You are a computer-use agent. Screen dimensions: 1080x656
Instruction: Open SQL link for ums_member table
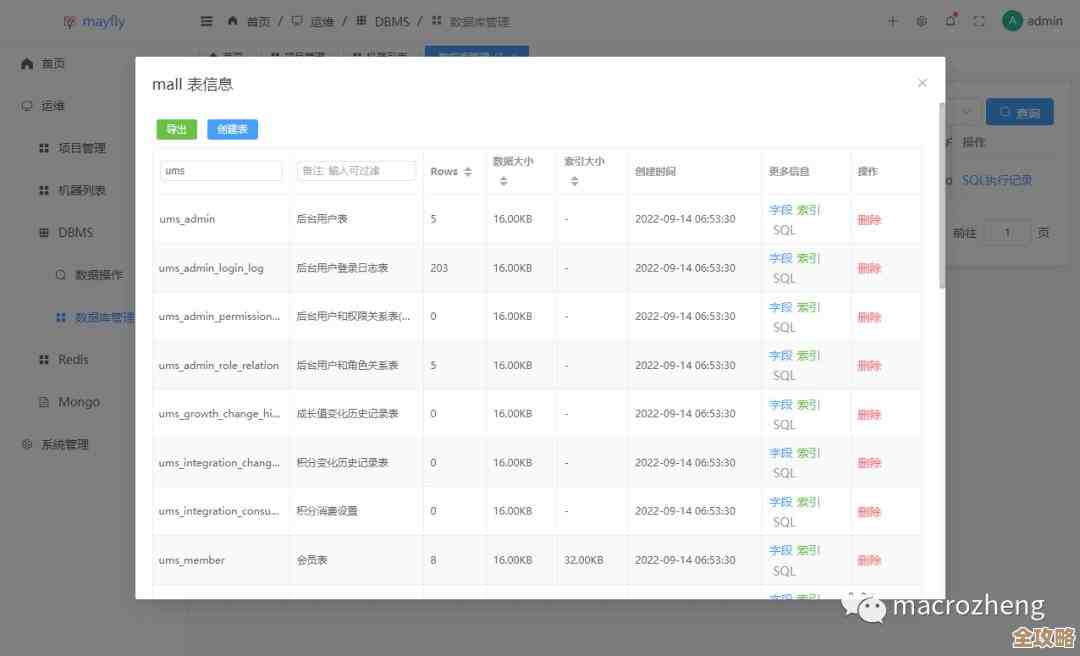pyautogui.click(x=783, y=569)
